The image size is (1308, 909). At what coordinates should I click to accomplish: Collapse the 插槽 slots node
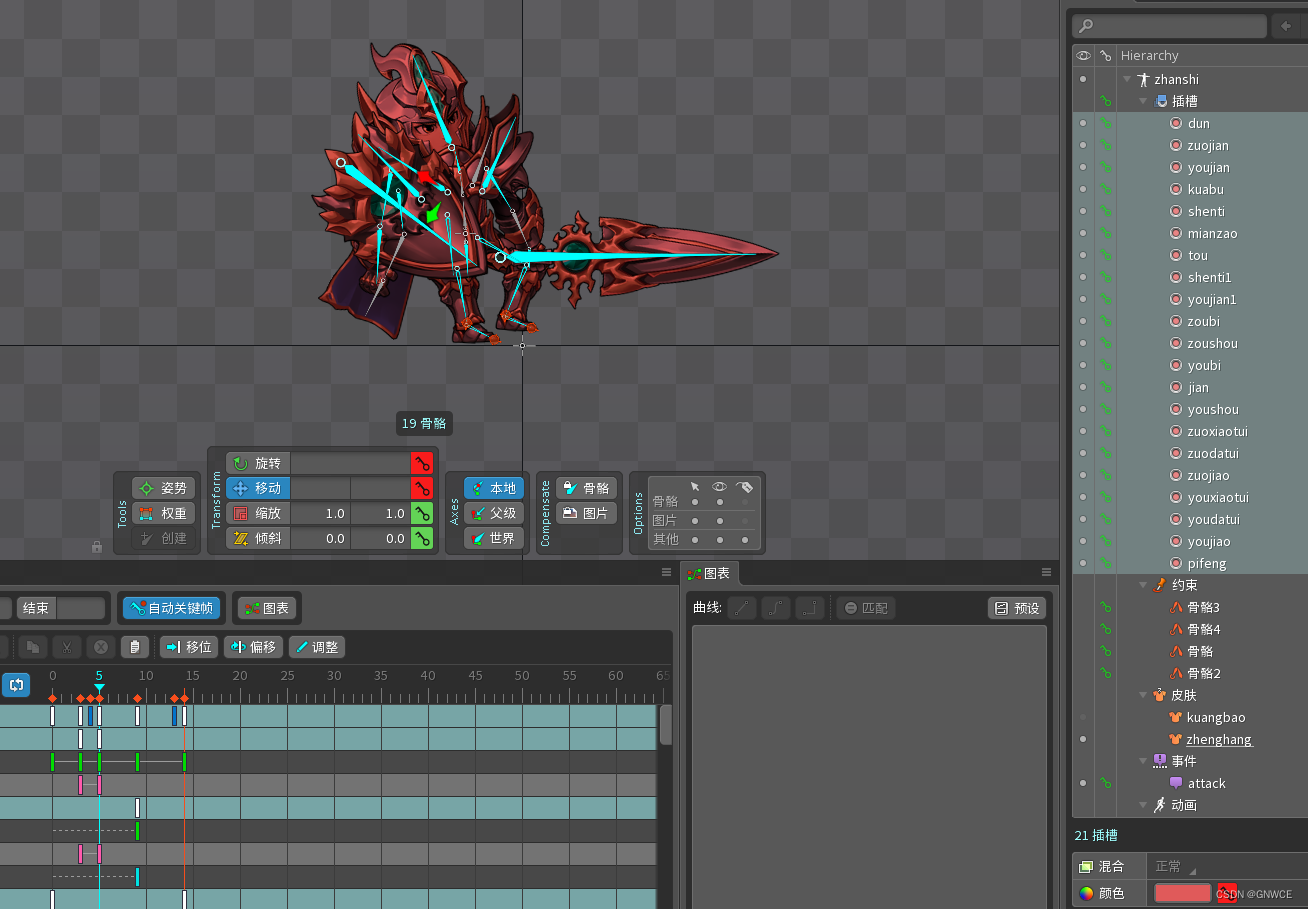(1143, 101)
